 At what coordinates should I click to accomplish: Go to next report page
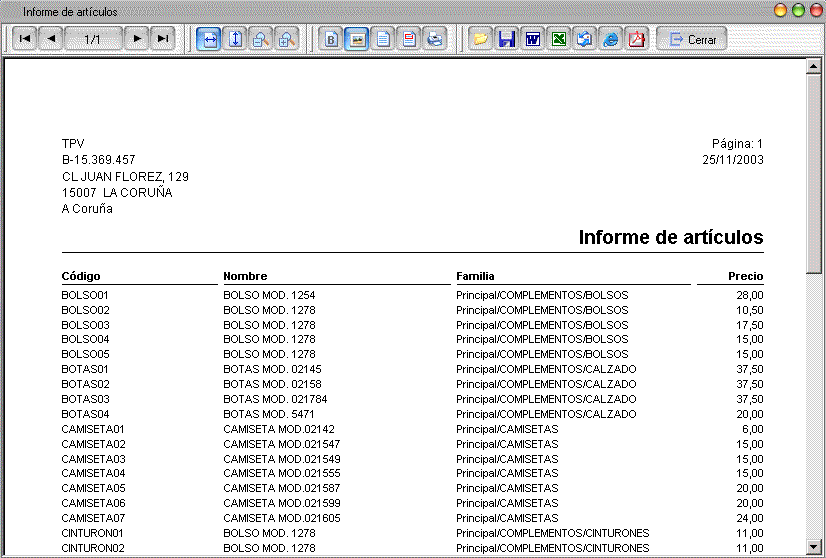(x=137, y=39)
